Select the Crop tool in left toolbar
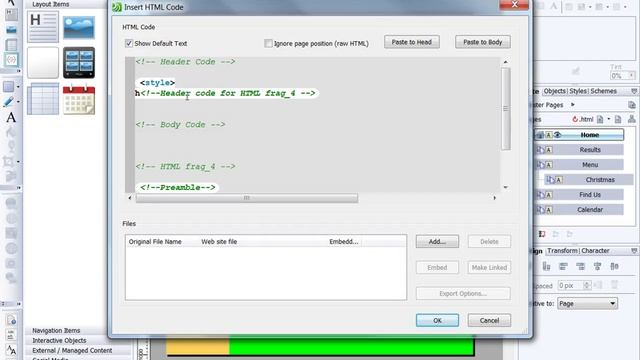The image size is (640, 360). point(8,162)
